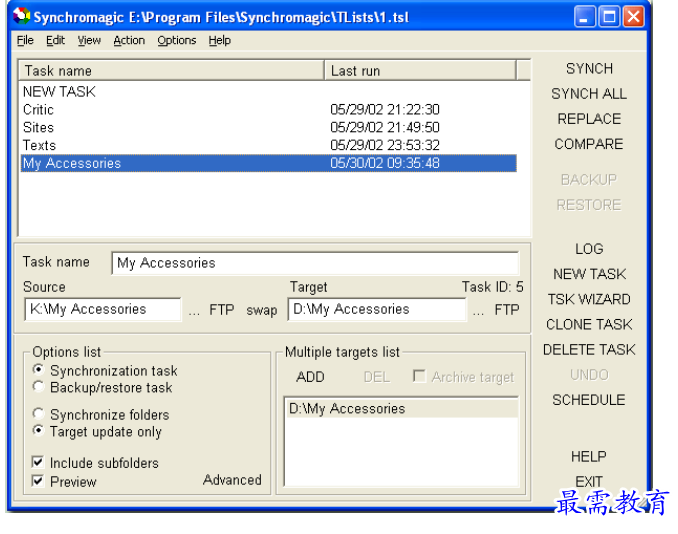Image resolution: width=678 pixels, height=534 pixels.
Task: Select the My Accessories task row
Action: point(268,163)
